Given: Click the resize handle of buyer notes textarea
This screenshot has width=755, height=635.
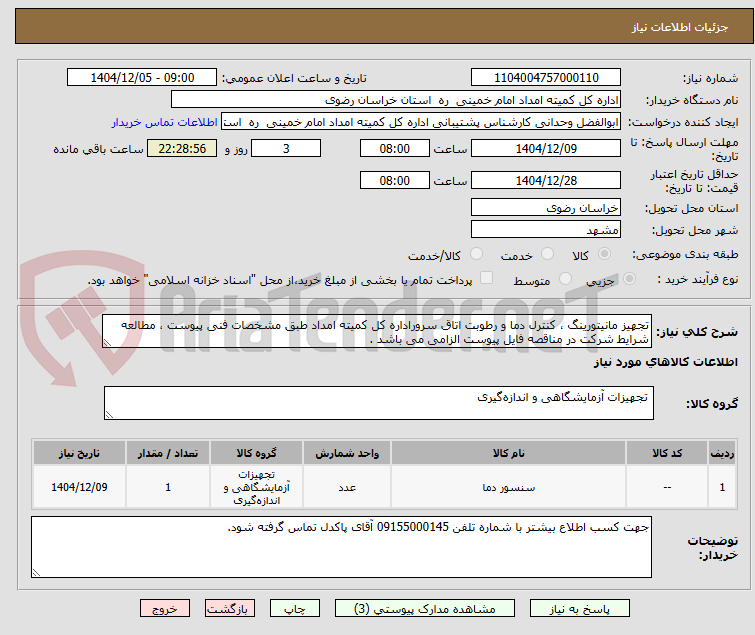Looking at the screenshot, I should click(37, 572).
